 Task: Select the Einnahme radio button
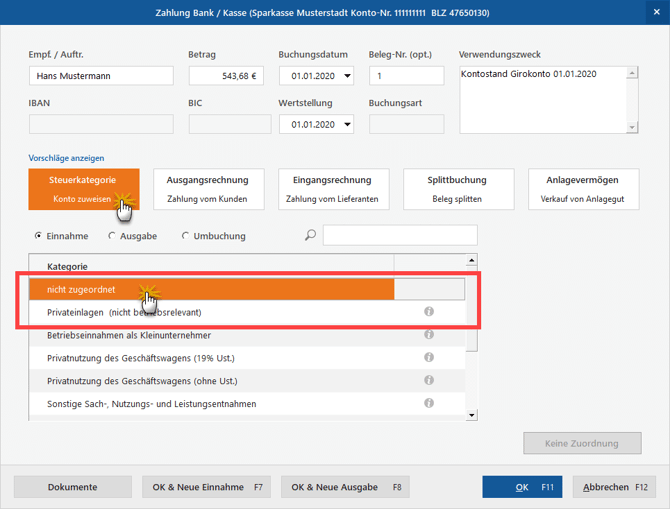(x=38, y=236)
